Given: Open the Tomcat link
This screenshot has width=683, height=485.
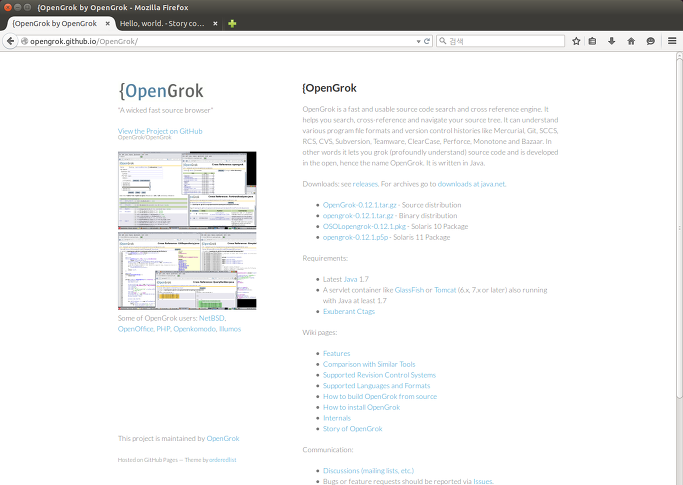Looking at the screenshot, I should pos(445,290).
